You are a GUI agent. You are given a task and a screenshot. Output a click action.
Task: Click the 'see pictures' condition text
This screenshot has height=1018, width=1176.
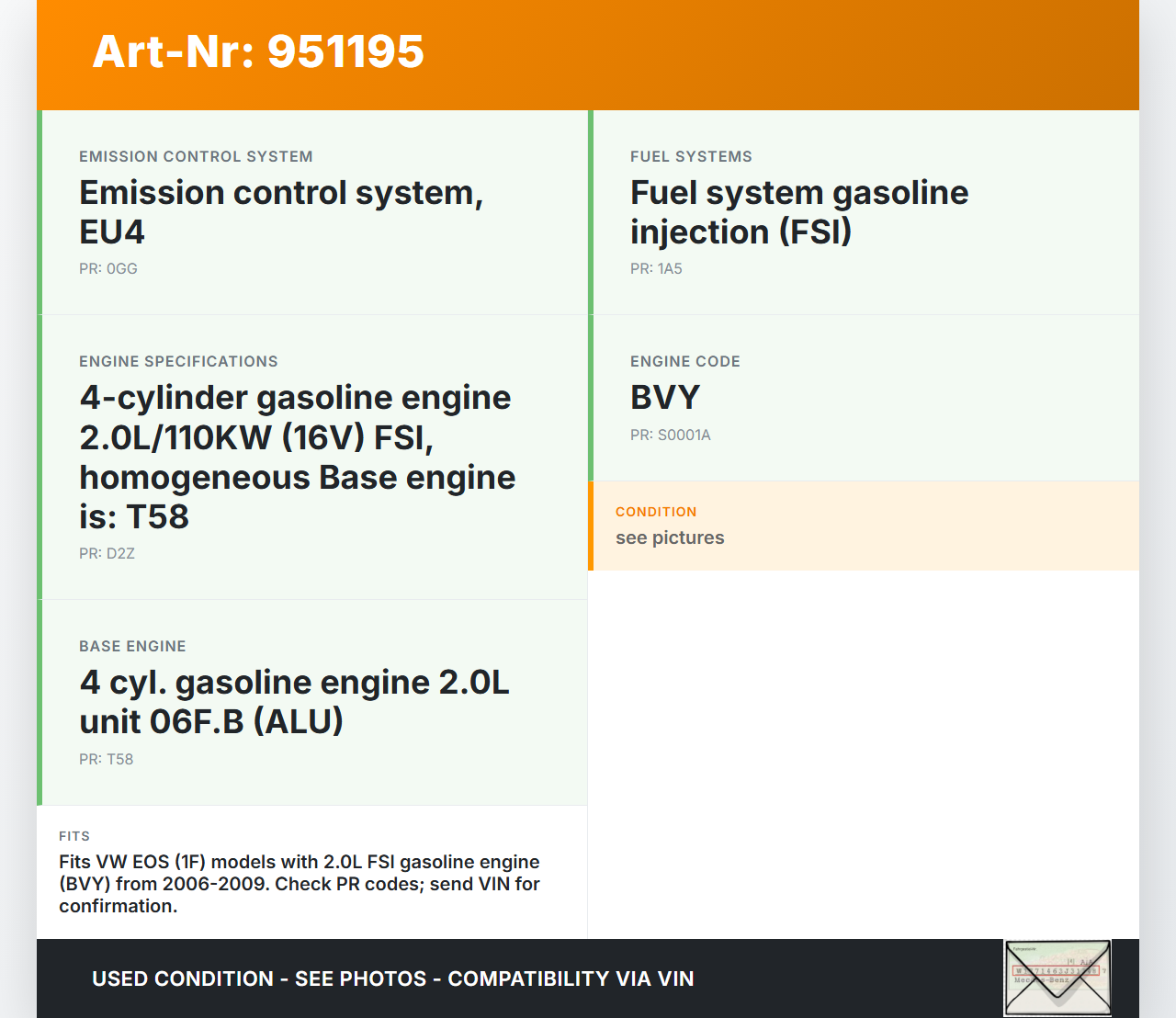[670, 538]
